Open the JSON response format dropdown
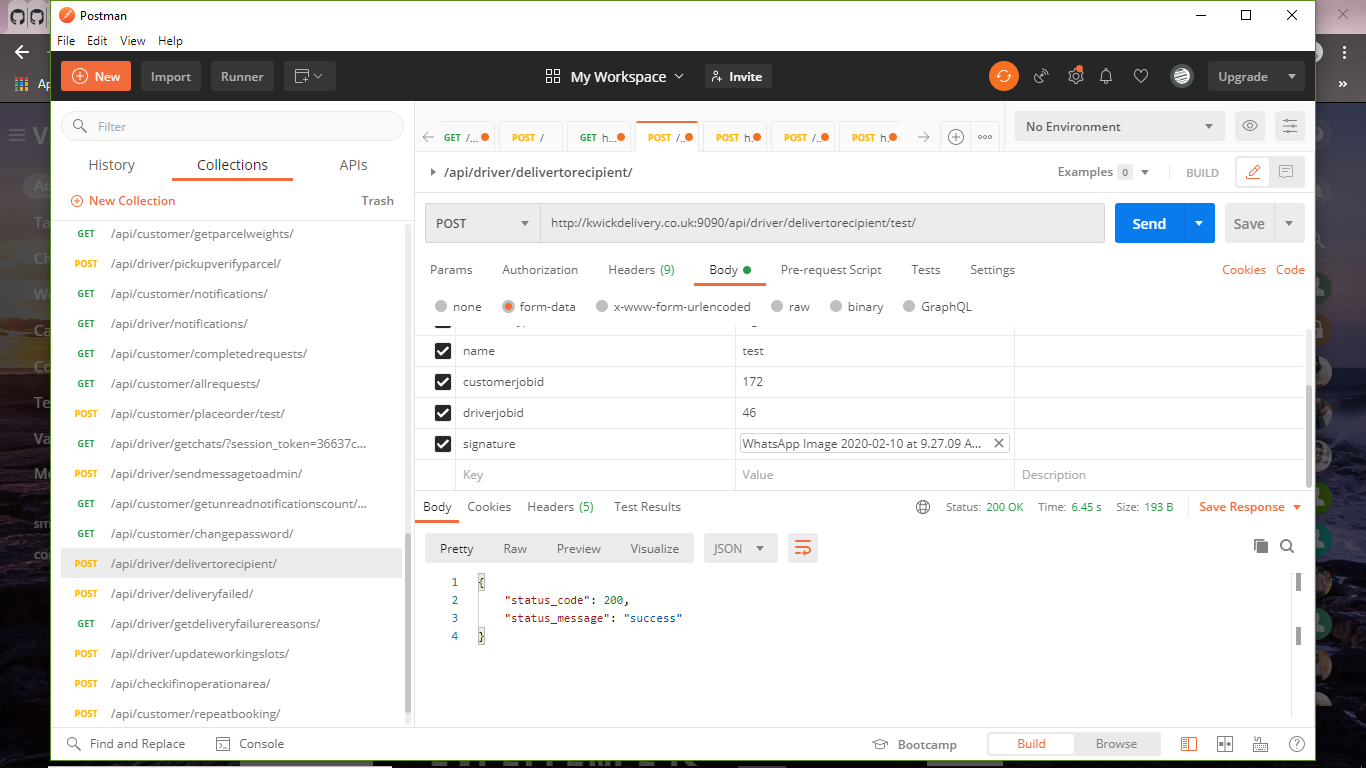Image resolution: width=1366 pixels, height=768 pixels. coord(740,548)
